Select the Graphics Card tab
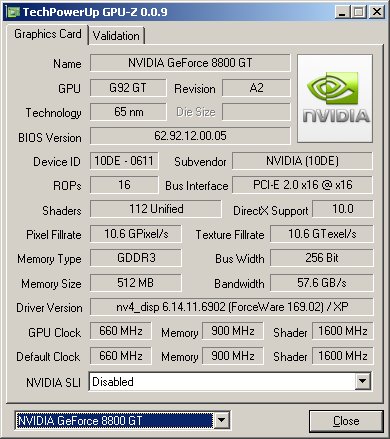This screenshot has height=439, width=390. point(47,34)
